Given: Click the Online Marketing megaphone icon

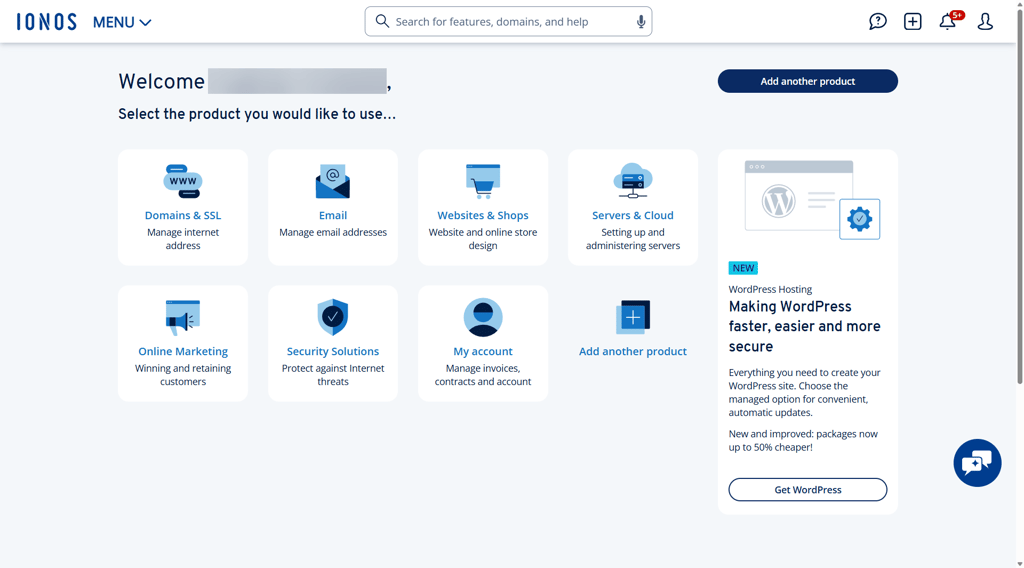Looking at the screenshot, I should click(x=183, y=317).
